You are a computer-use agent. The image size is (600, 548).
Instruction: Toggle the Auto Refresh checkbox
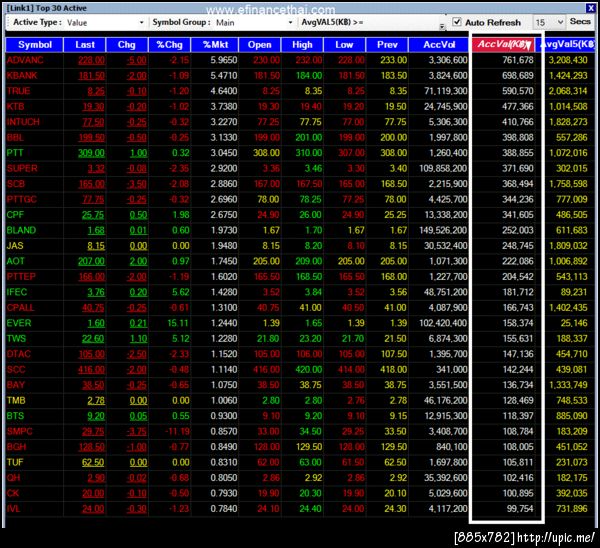click(x=457, y=22)
